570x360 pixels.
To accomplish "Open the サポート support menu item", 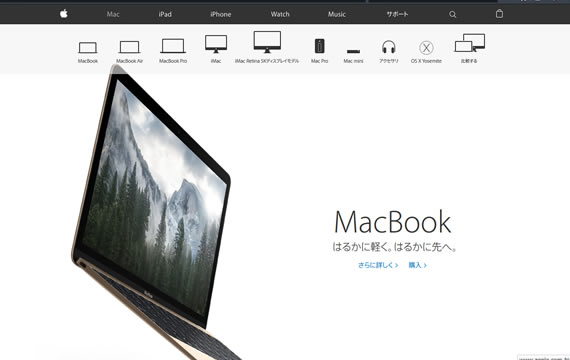I will click(x=397, y=14).
